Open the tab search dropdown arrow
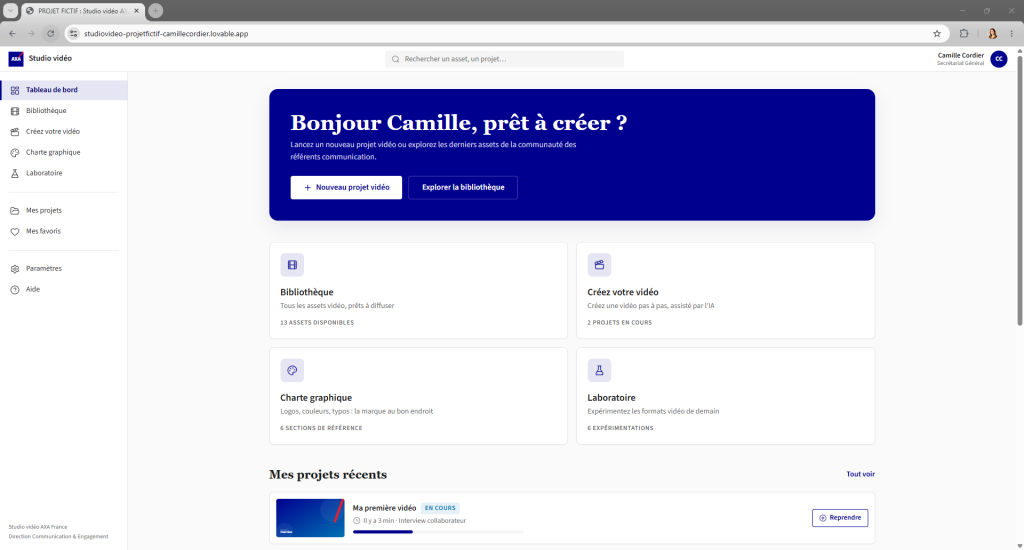 10,10
